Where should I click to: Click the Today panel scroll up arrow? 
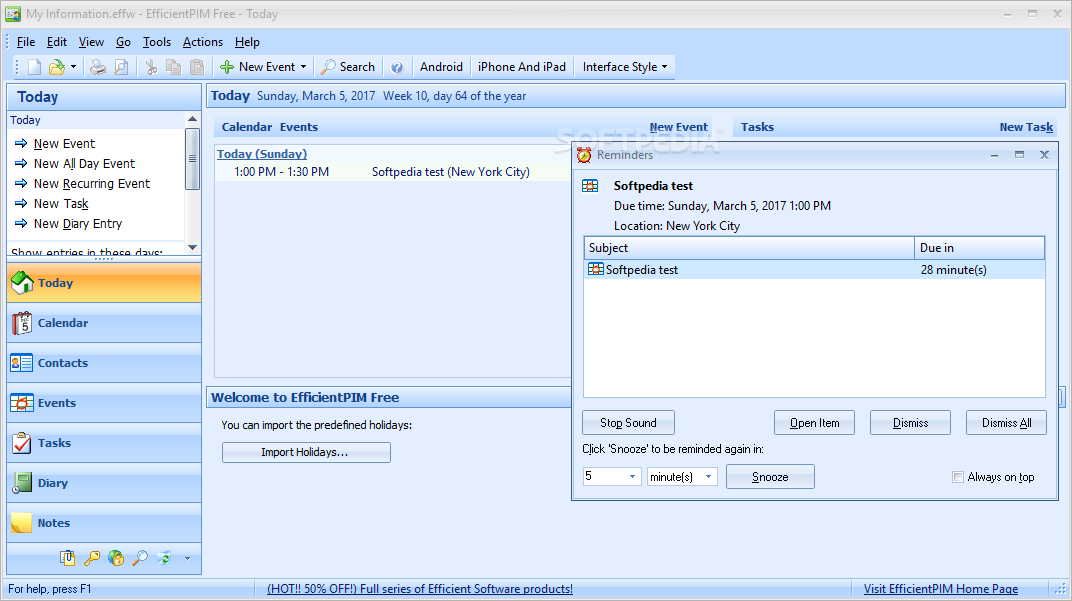pos(192,119)
